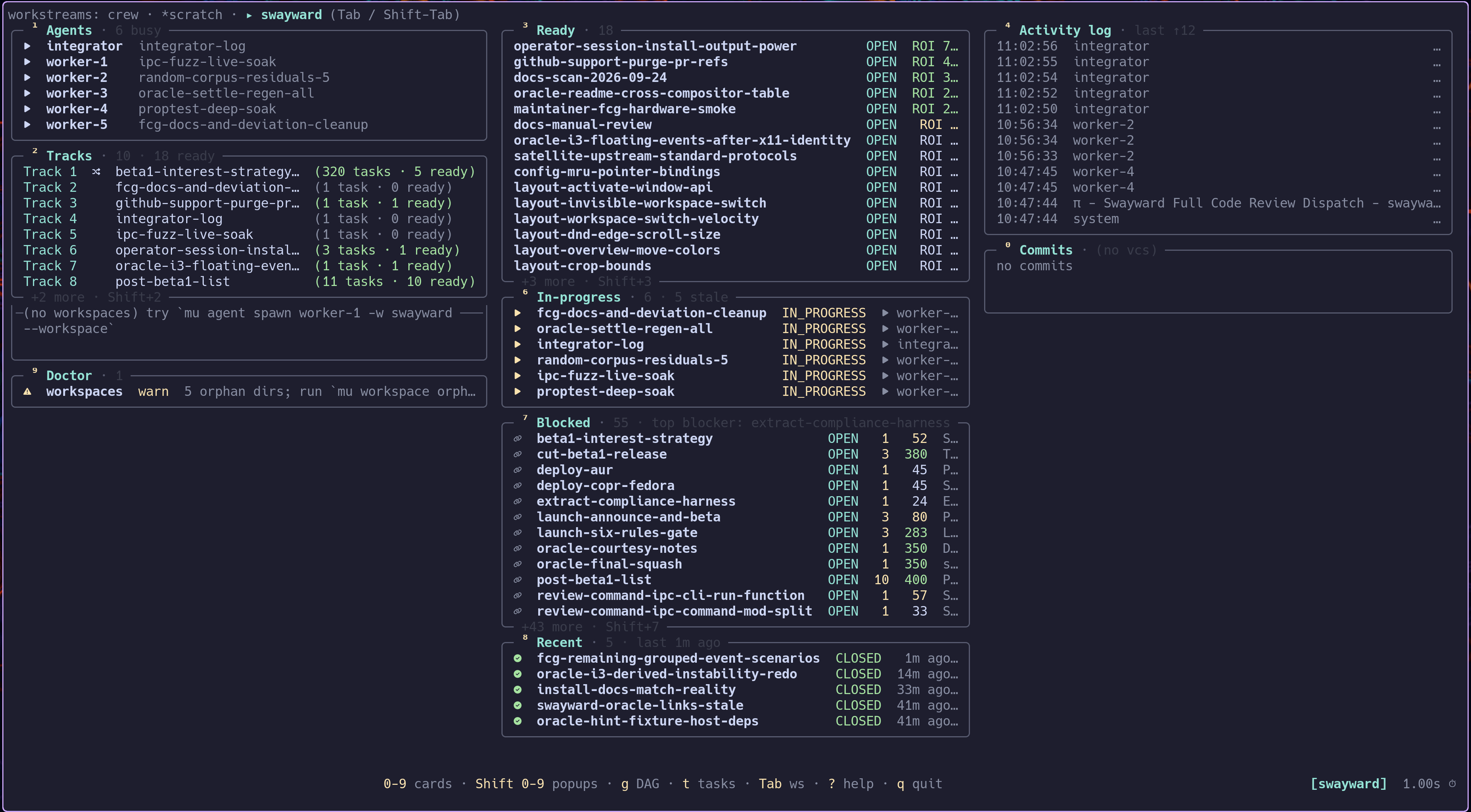The image size is (1471, 812).
Task: Click link icon beside launch-six-rules-gate
Action: pos(518,533)
